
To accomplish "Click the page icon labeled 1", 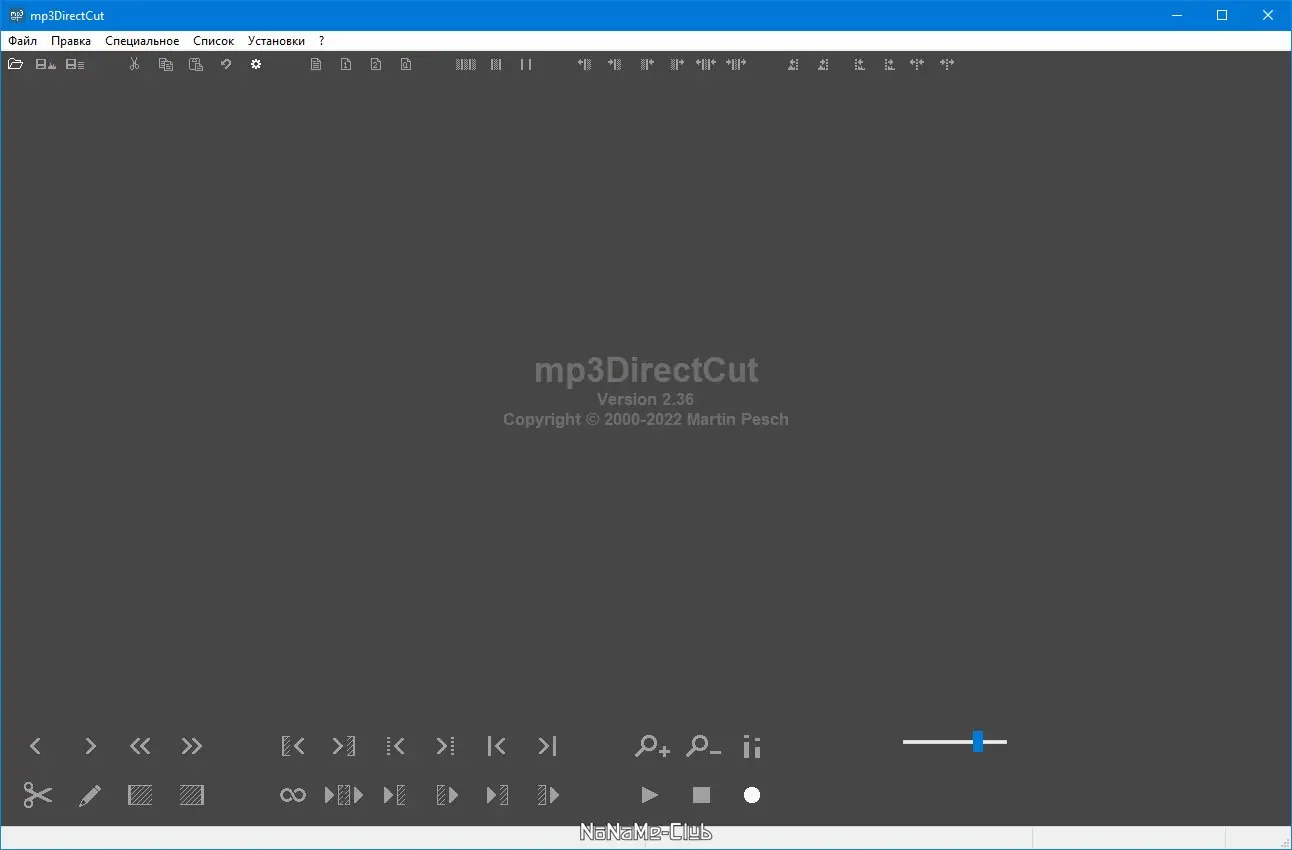I will tap(346, 64).
